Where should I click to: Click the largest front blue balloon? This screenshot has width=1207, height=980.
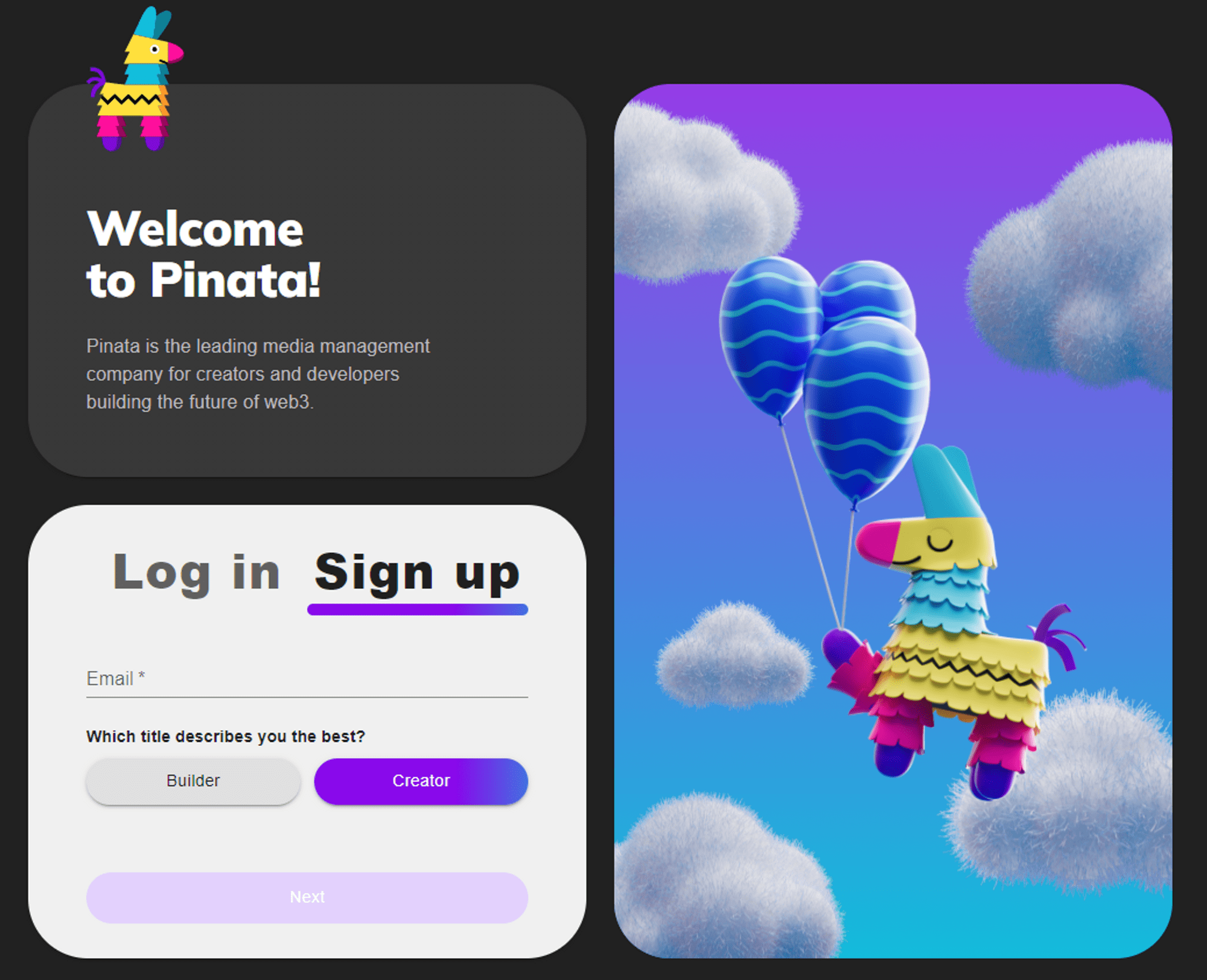(866, 407)
